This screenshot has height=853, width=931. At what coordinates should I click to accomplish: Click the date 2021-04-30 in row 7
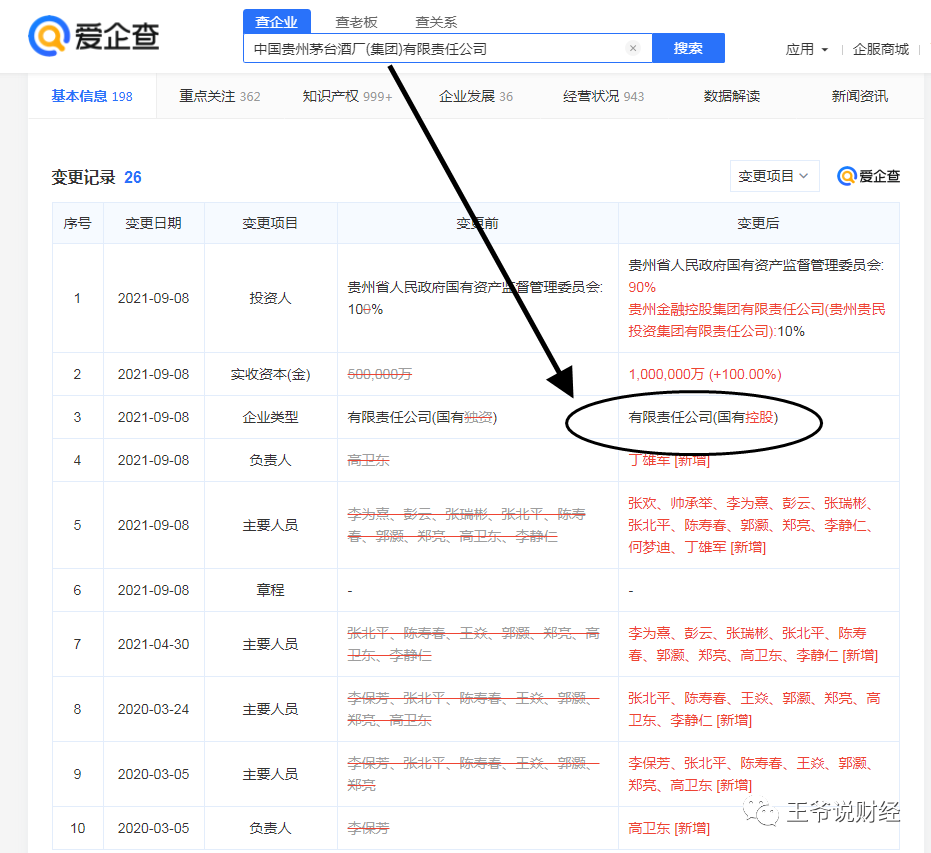point(153,644)
